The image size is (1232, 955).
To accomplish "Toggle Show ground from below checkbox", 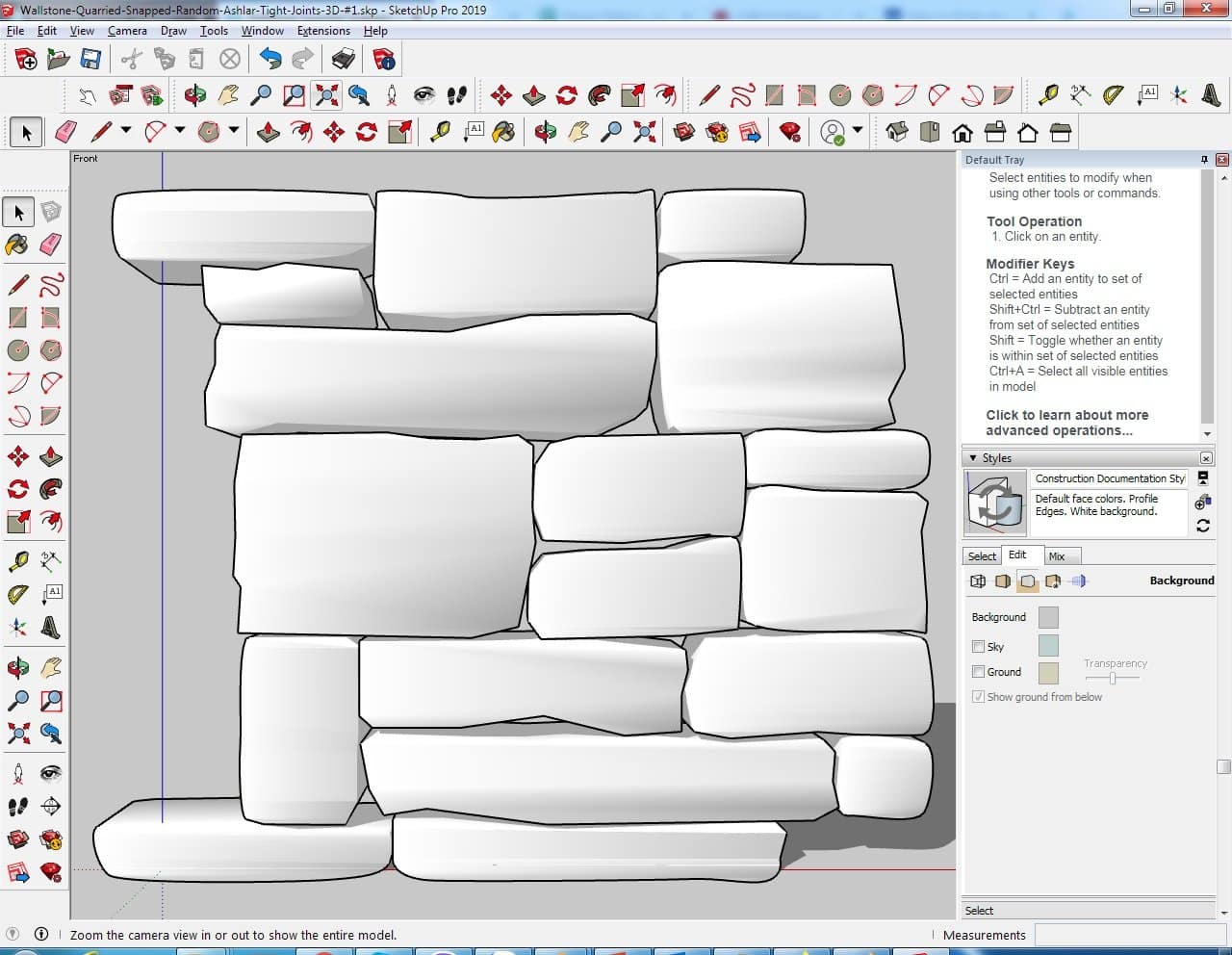I will (978, 697).
